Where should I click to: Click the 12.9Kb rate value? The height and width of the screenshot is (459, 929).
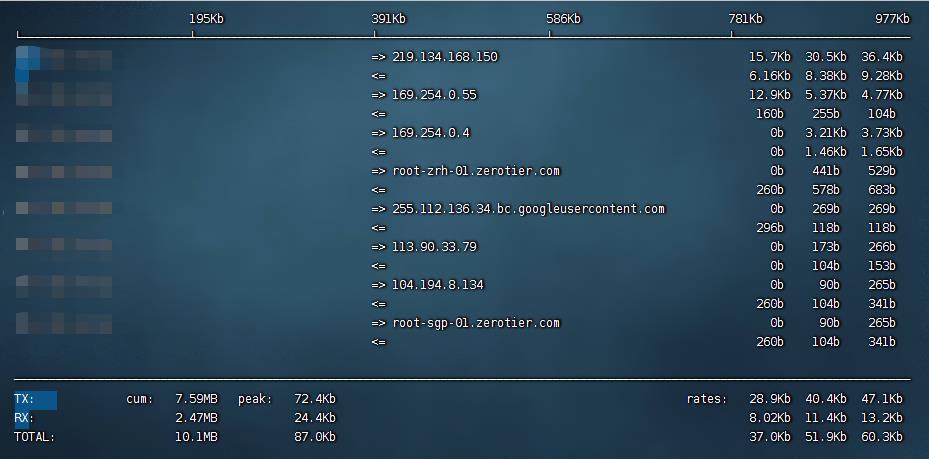point(770,95)
